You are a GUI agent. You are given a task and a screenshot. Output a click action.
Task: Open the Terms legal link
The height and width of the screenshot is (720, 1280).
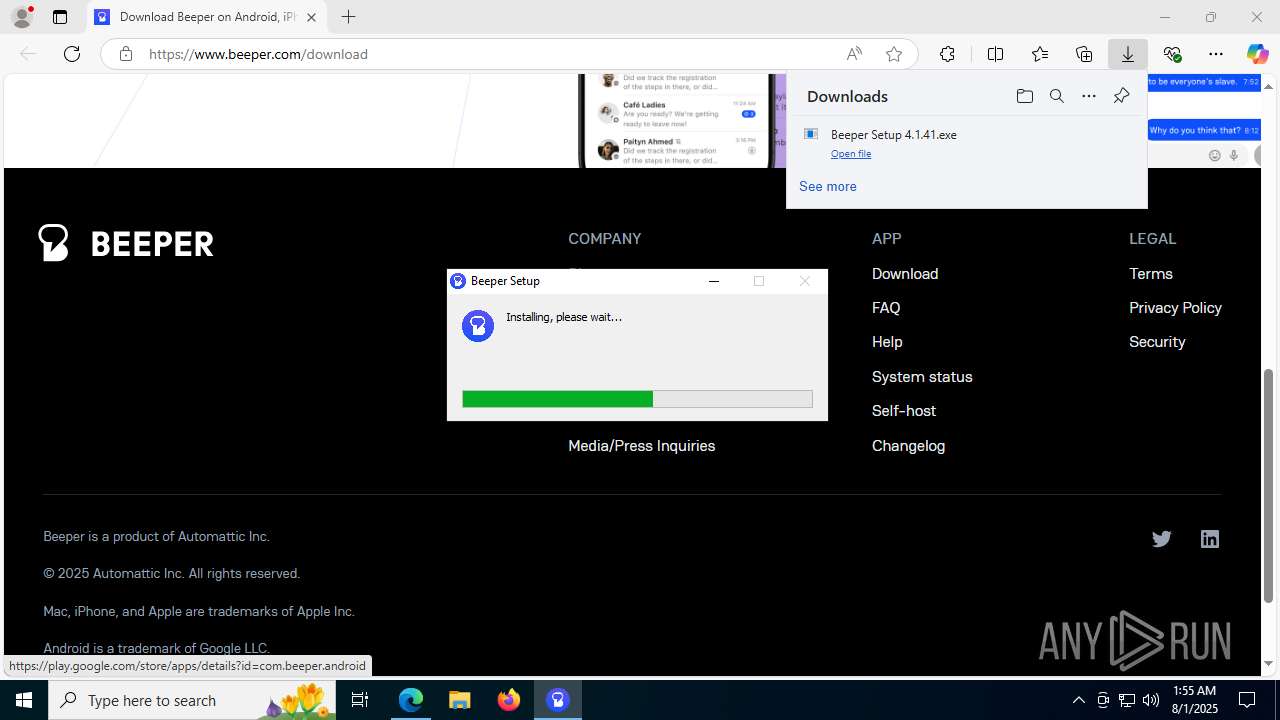[1151, 274]
